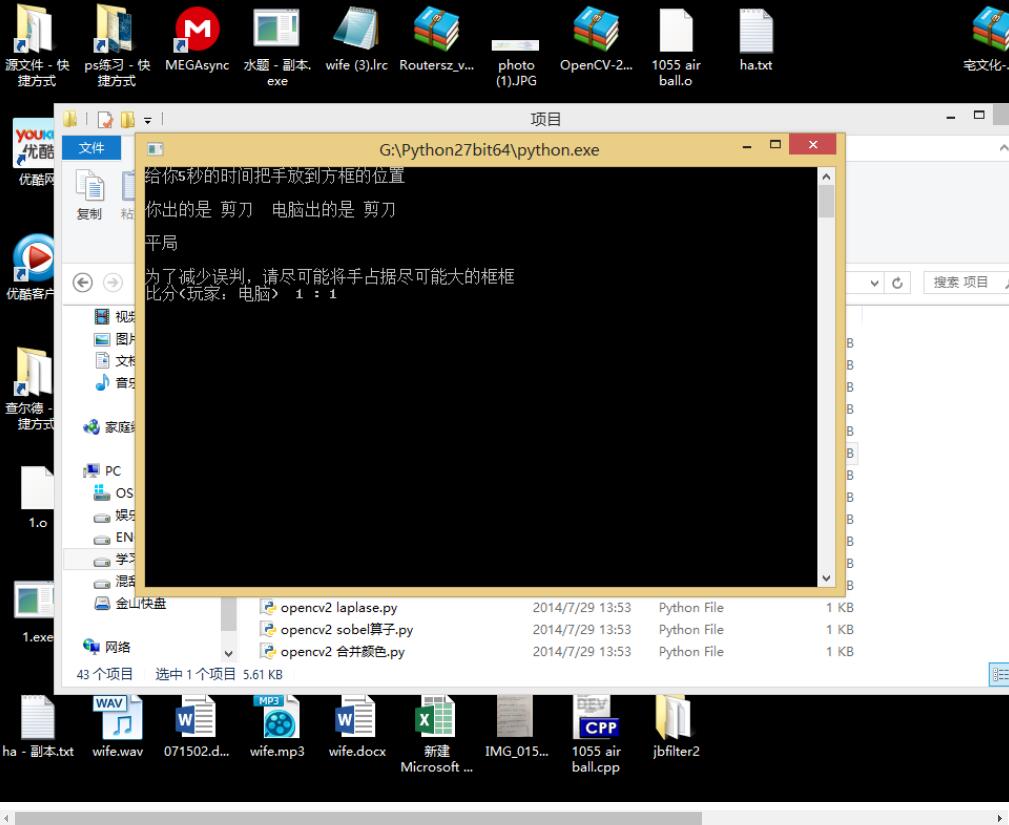Select 网络 in the navigation pane

[107, 647]
